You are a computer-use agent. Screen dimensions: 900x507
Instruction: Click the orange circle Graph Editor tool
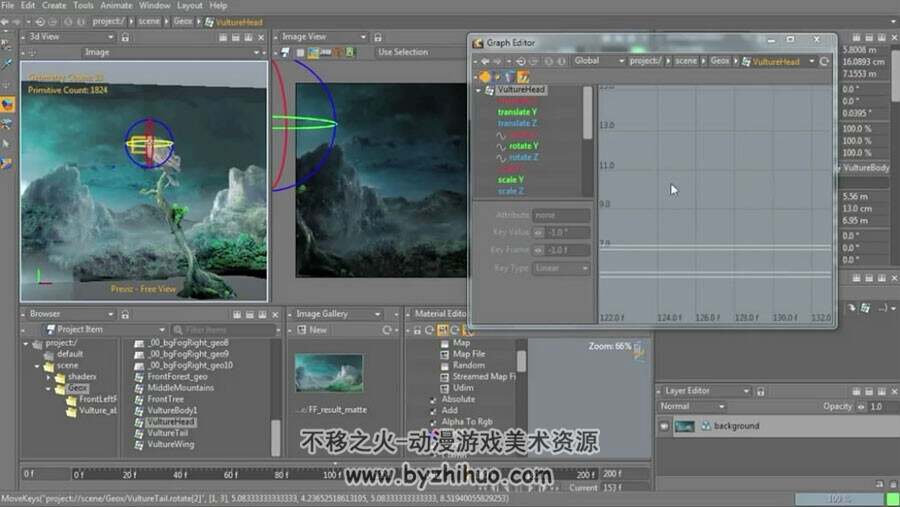point(485,76)
